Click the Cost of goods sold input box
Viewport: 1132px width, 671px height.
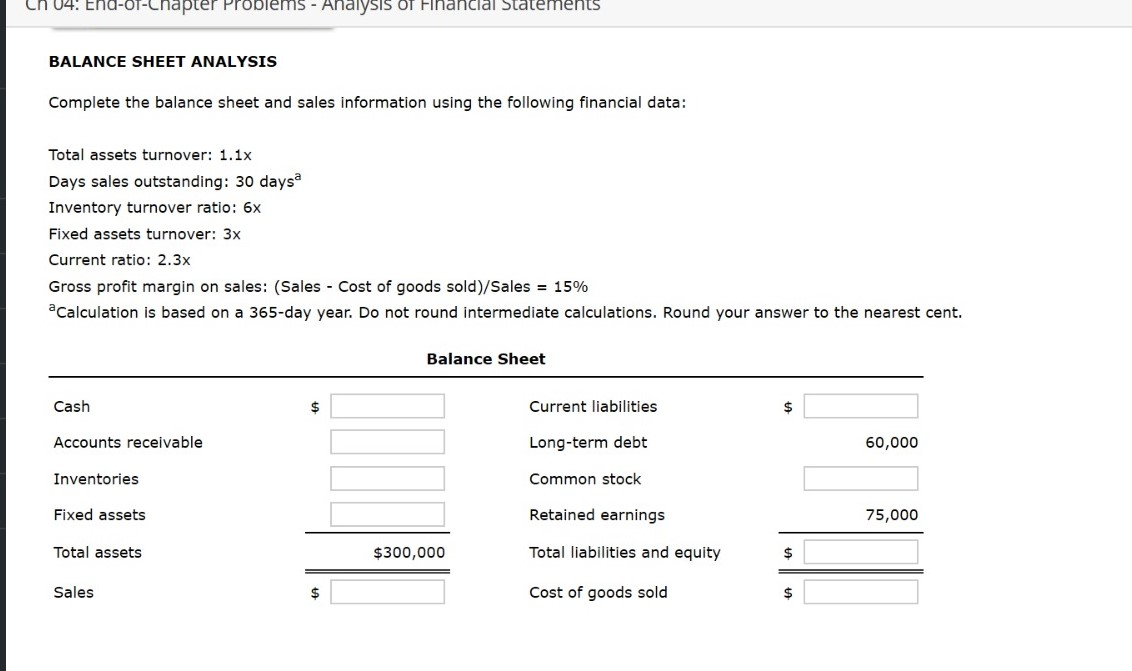[860, 591]
